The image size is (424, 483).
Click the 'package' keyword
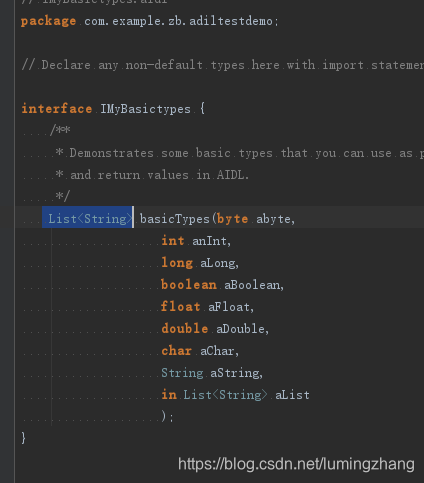[x=48, y=21]
